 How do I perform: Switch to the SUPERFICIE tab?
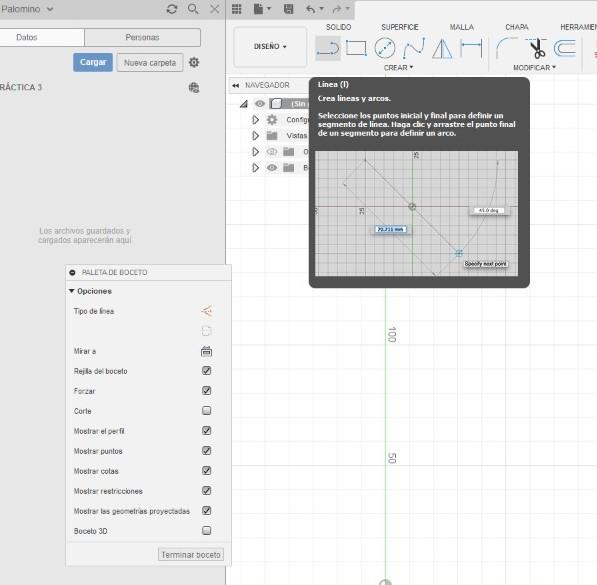click(x=400, y=27)
